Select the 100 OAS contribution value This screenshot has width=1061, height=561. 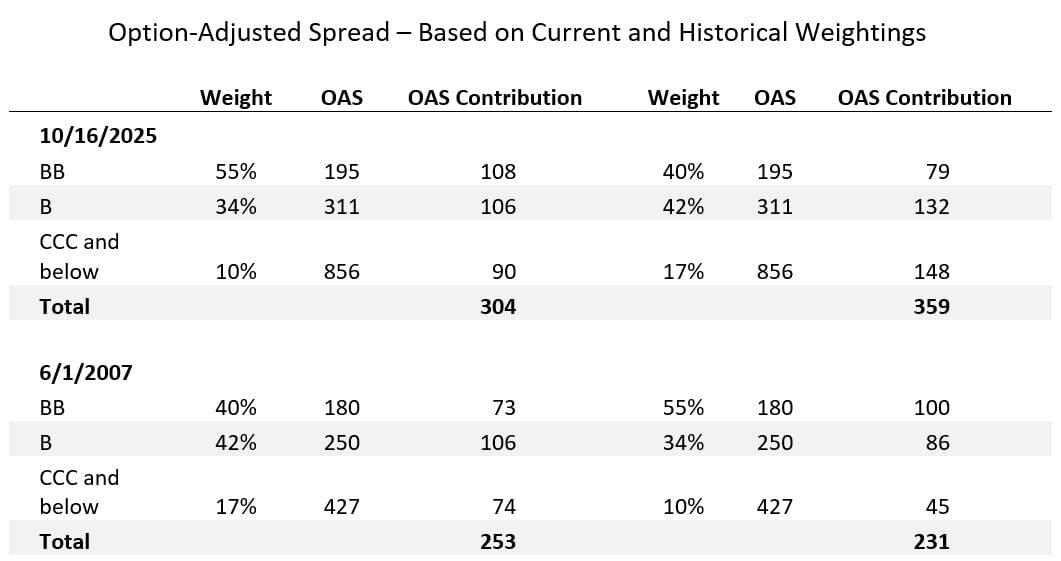931,407
